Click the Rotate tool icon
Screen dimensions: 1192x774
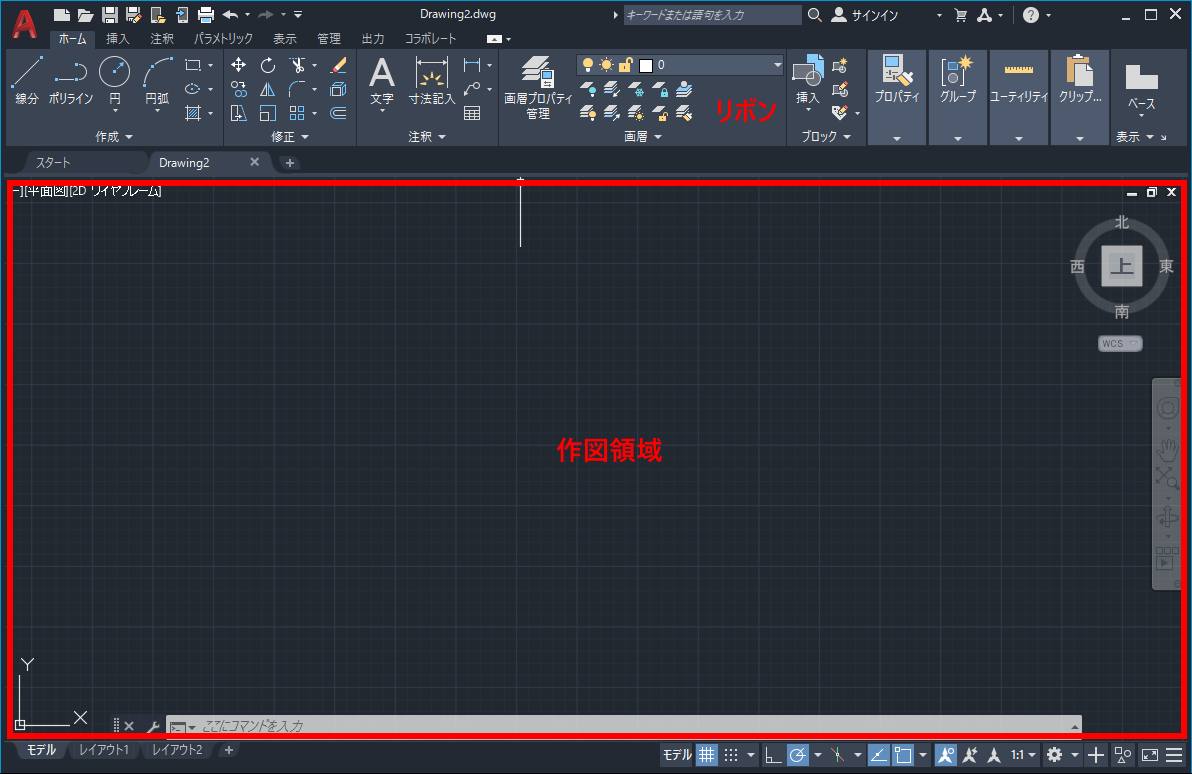[x=268, y=65]
